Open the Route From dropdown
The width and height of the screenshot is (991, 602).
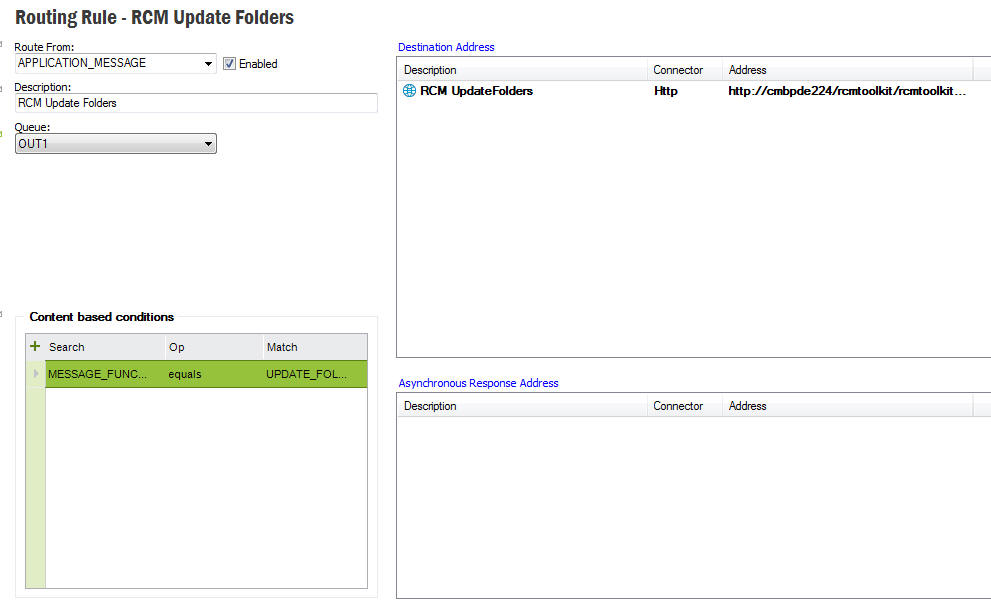(208, 63)
